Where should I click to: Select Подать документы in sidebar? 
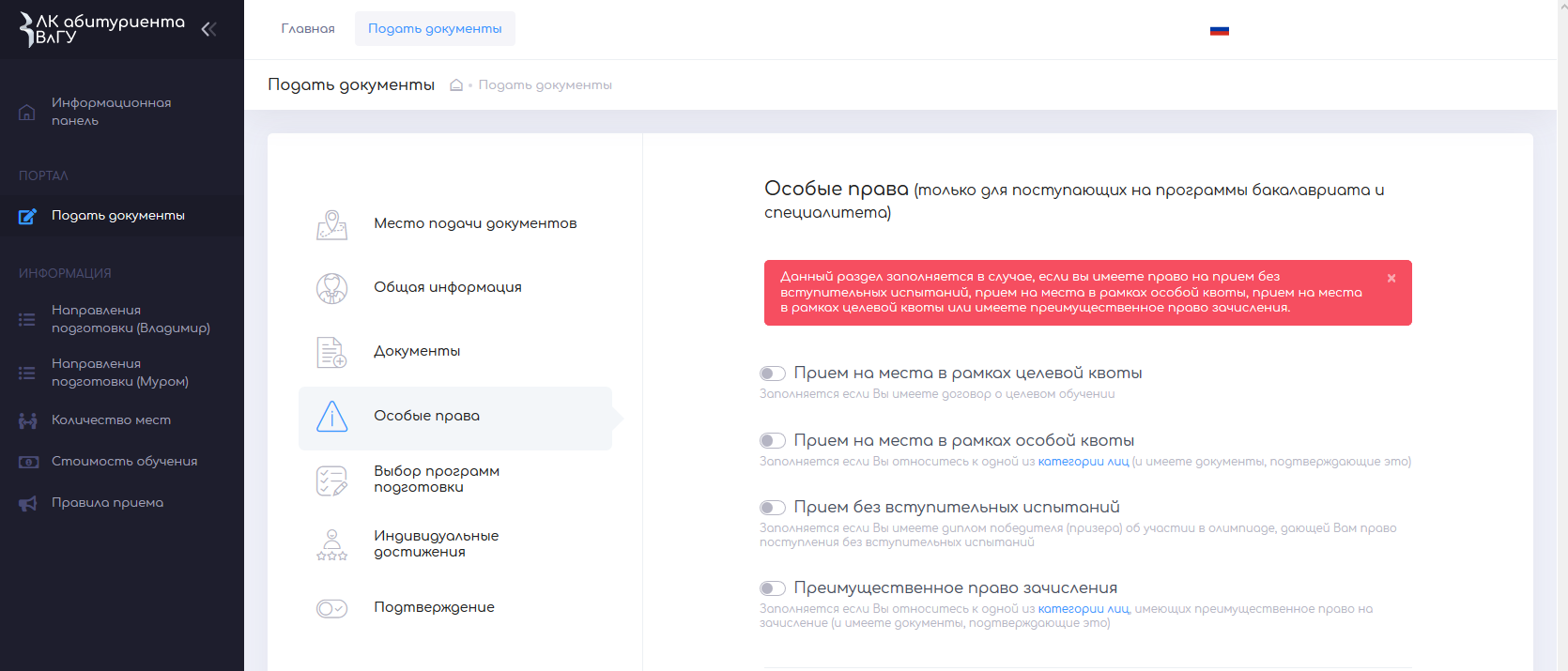122,216
